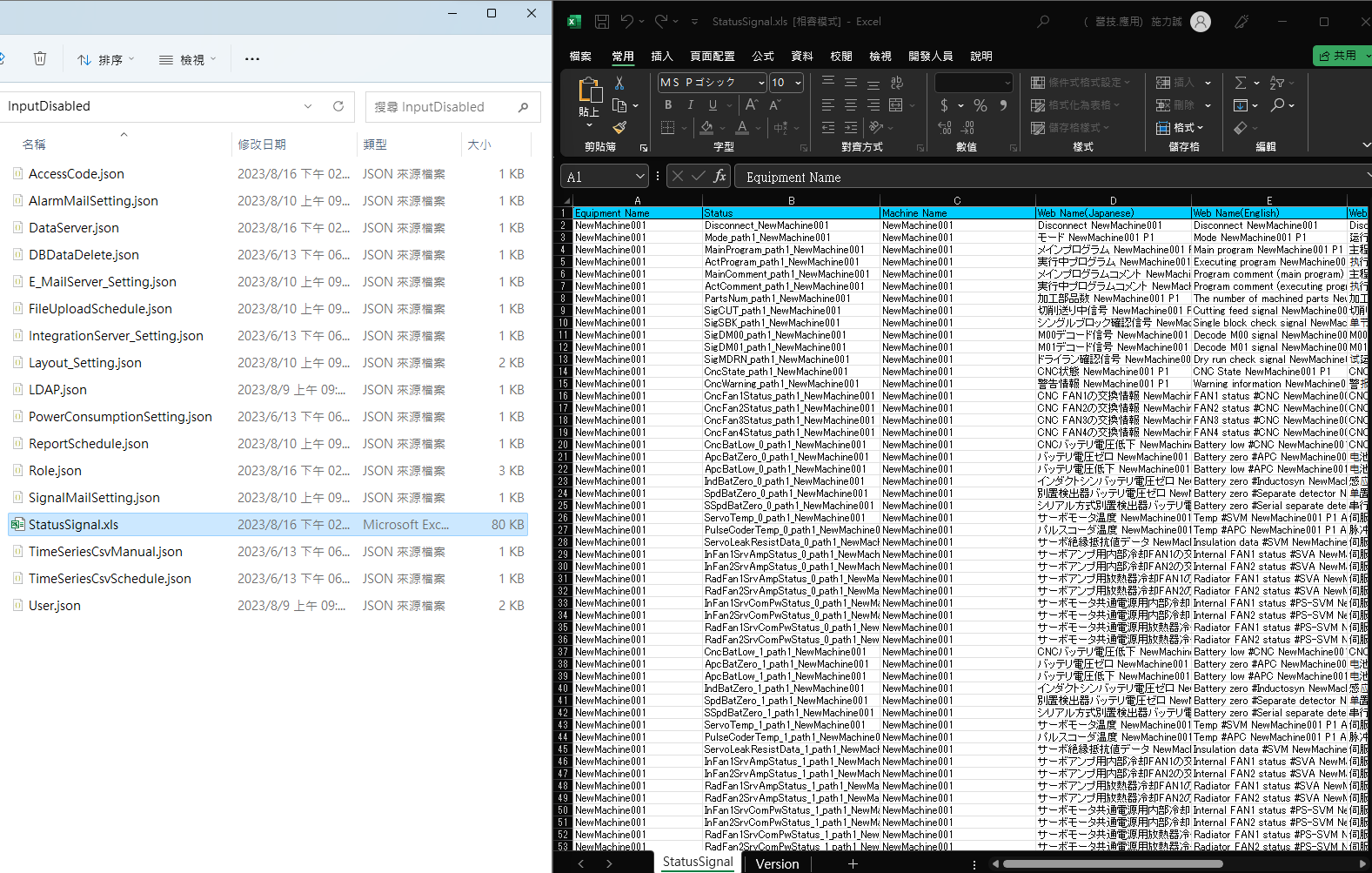Collapse the Excel ribbon chevron
The width and height of the screenshot is (1372, 873).
click(1366, 145)
